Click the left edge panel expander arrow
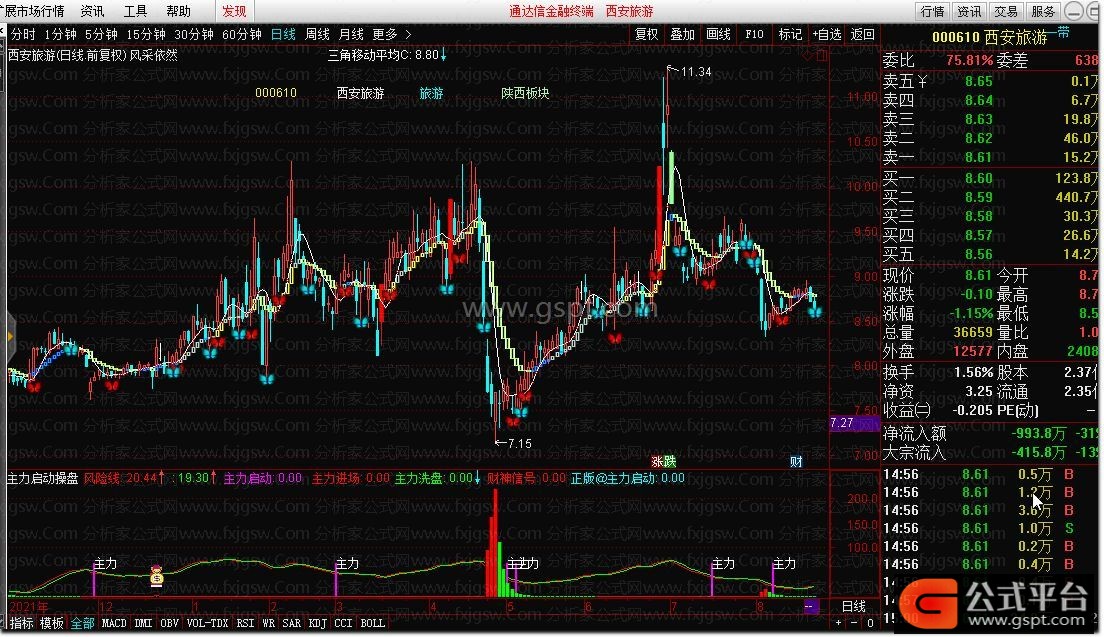This screenshot has width=1104, height=637. tap(10, 337)
